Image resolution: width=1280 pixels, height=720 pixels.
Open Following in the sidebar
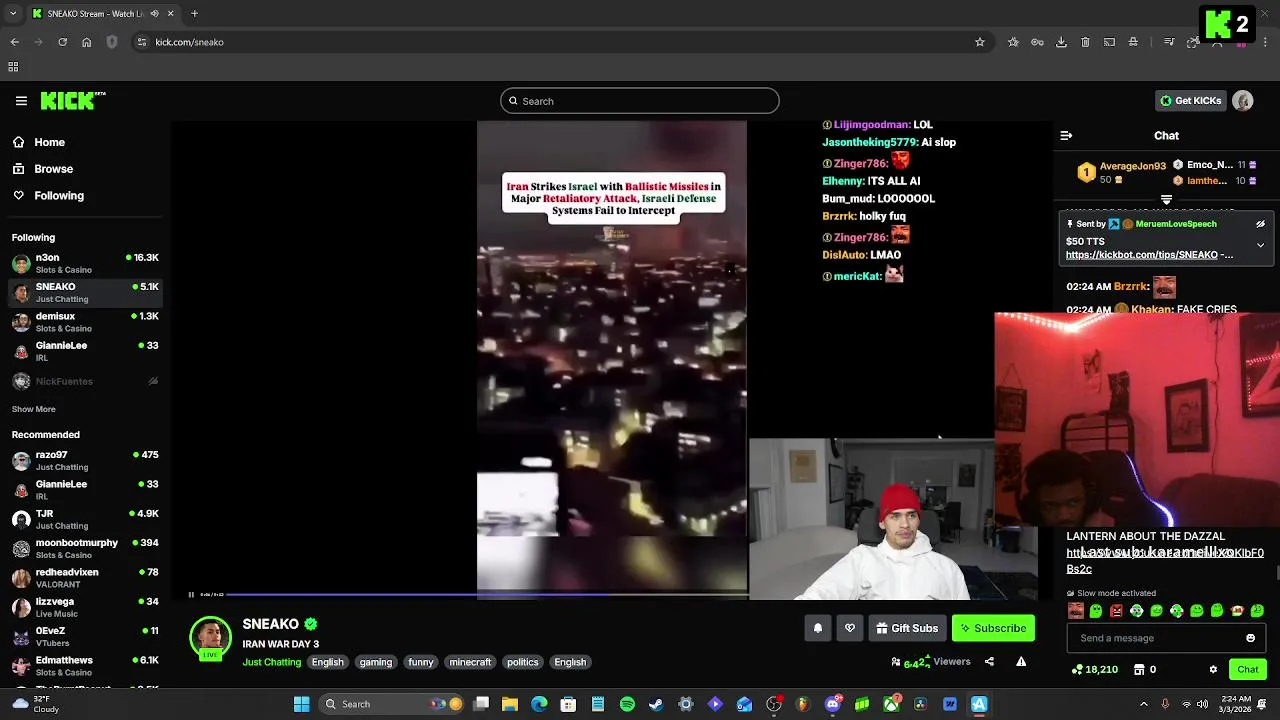point(59,196)
